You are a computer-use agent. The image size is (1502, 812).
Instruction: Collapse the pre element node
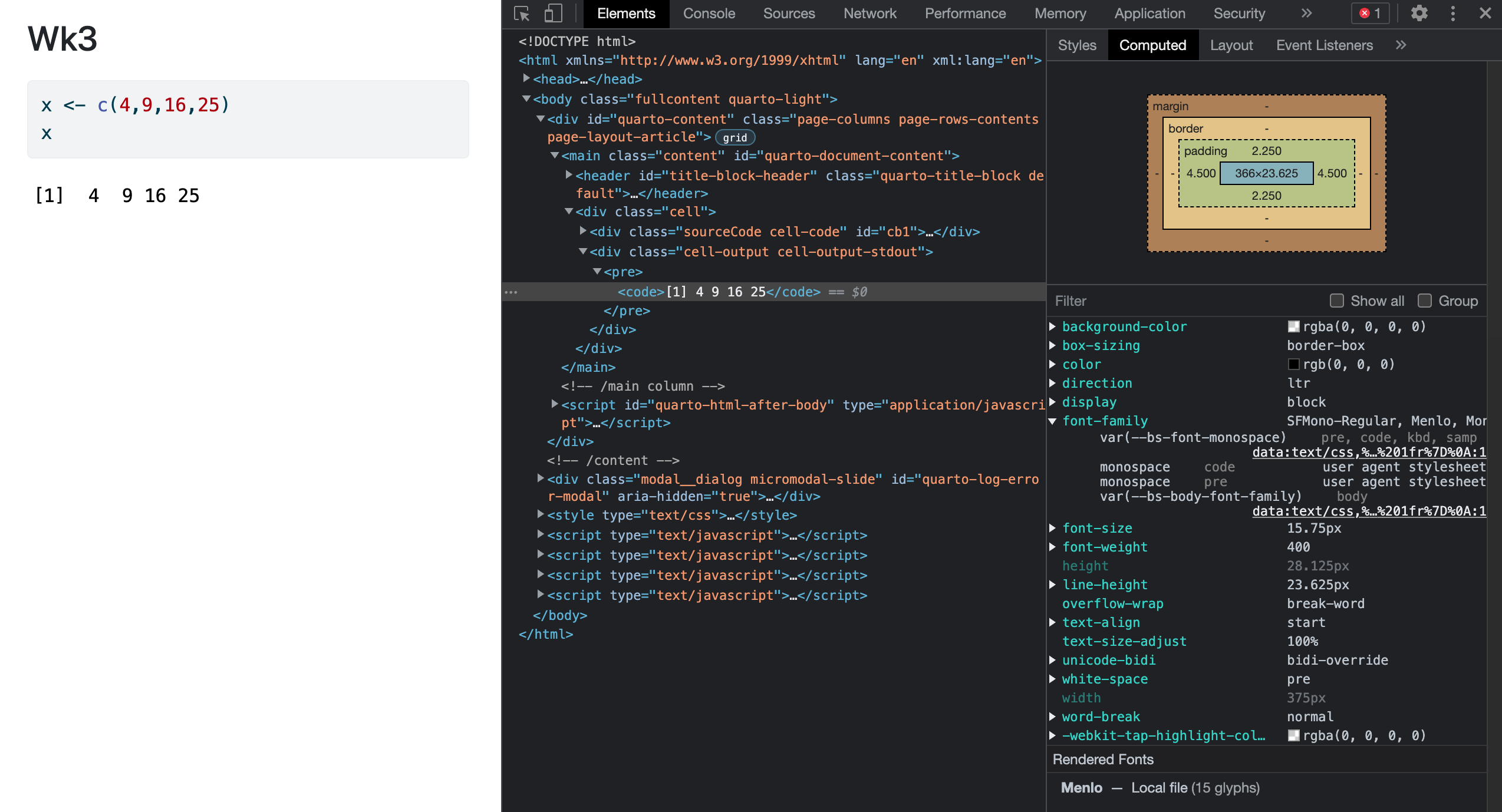point(597,272)
